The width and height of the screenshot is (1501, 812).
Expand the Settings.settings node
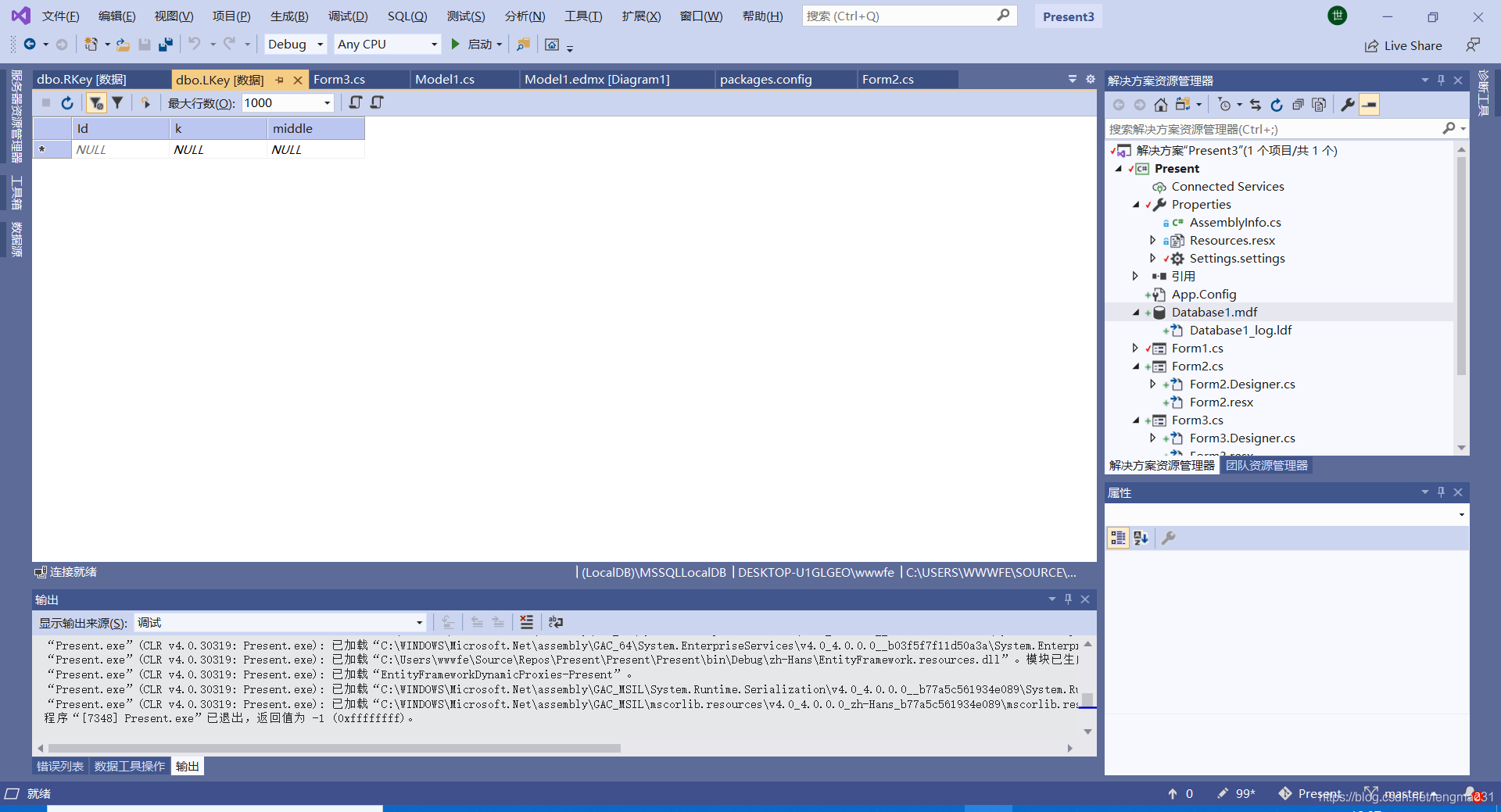tap(1152, 258)
